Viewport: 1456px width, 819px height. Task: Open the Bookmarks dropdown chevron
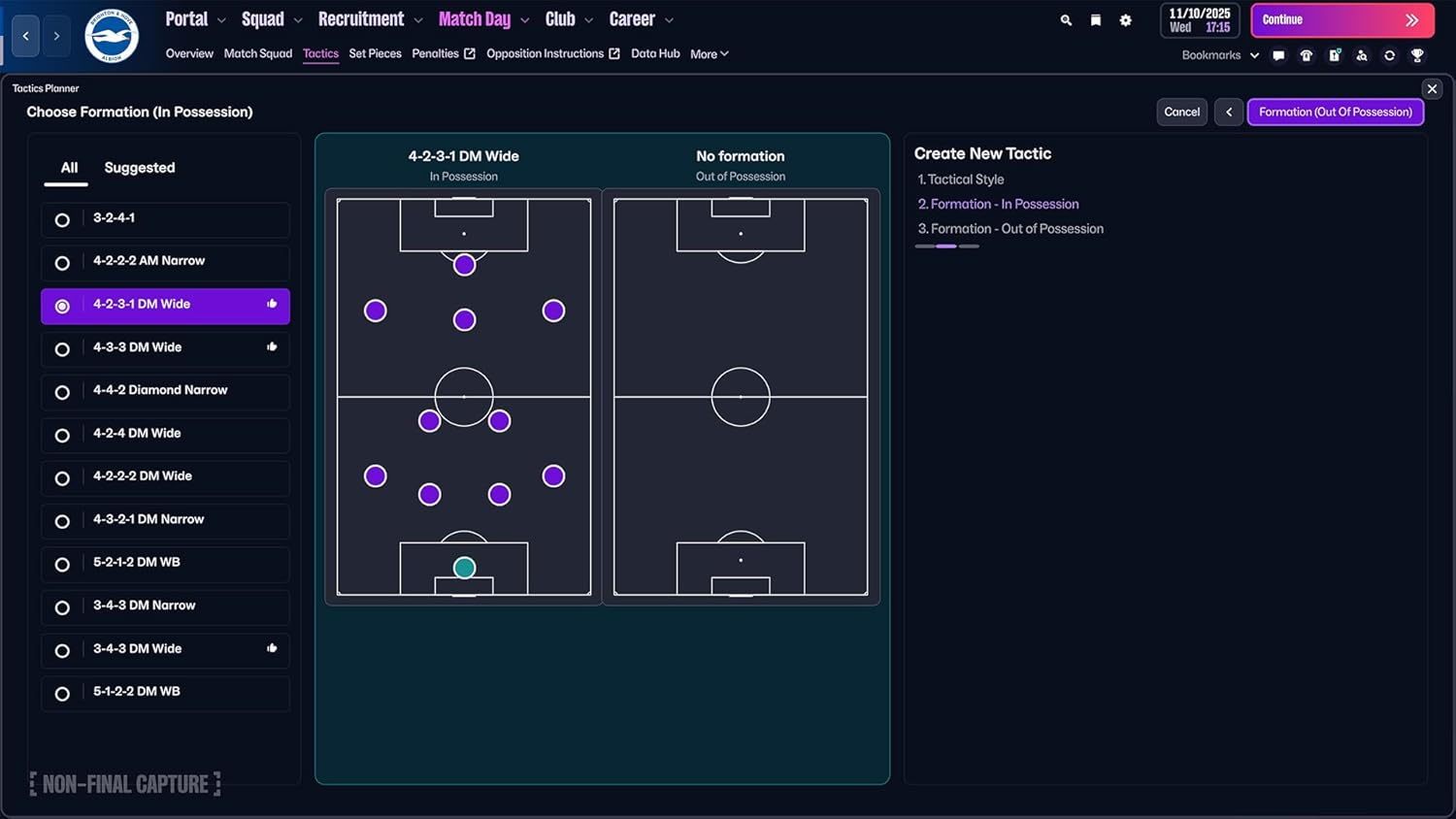[1254, 55]
